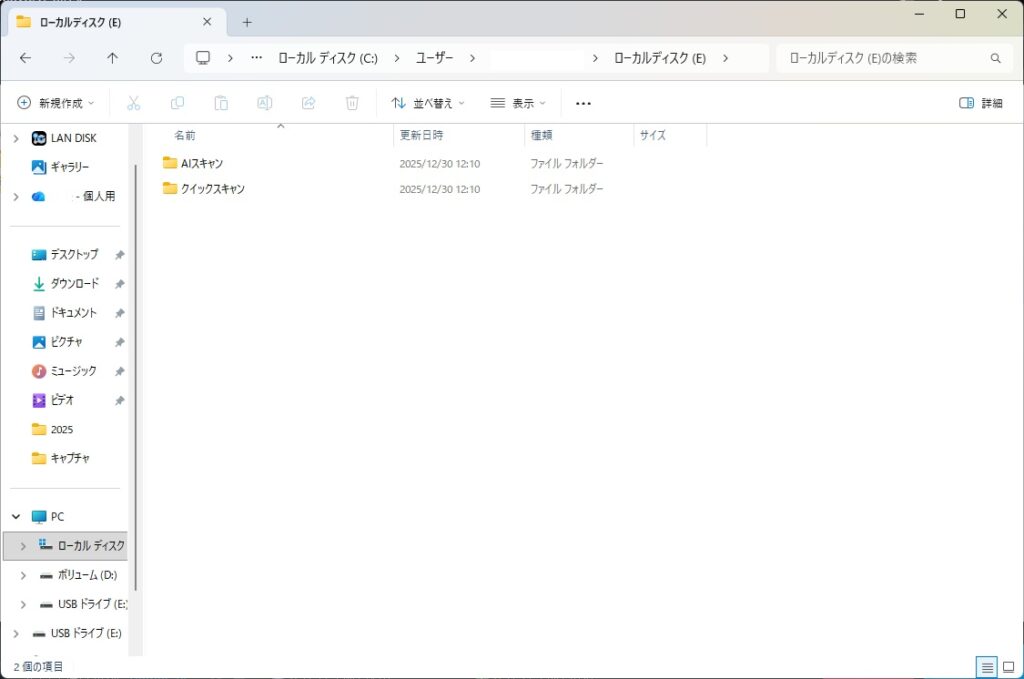Click the 新規作成 new button
The width and height of the screenshot is (1024, 679).
[56, 103]
